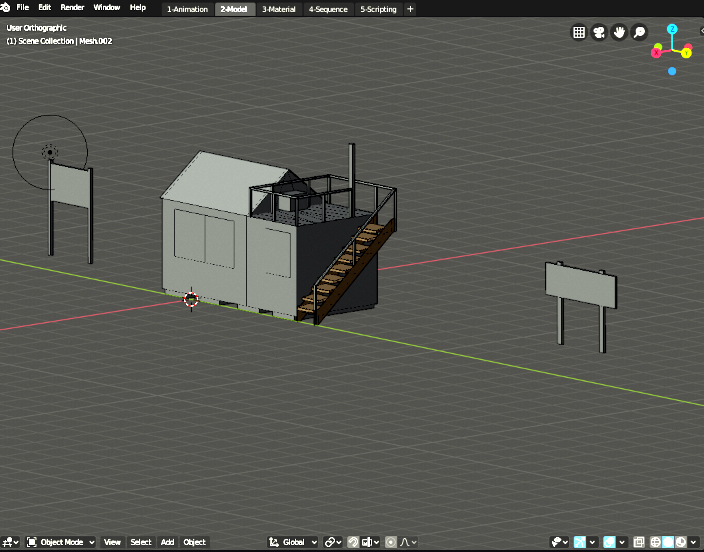Toggle the snapping magnet button

tap(353, 542)
